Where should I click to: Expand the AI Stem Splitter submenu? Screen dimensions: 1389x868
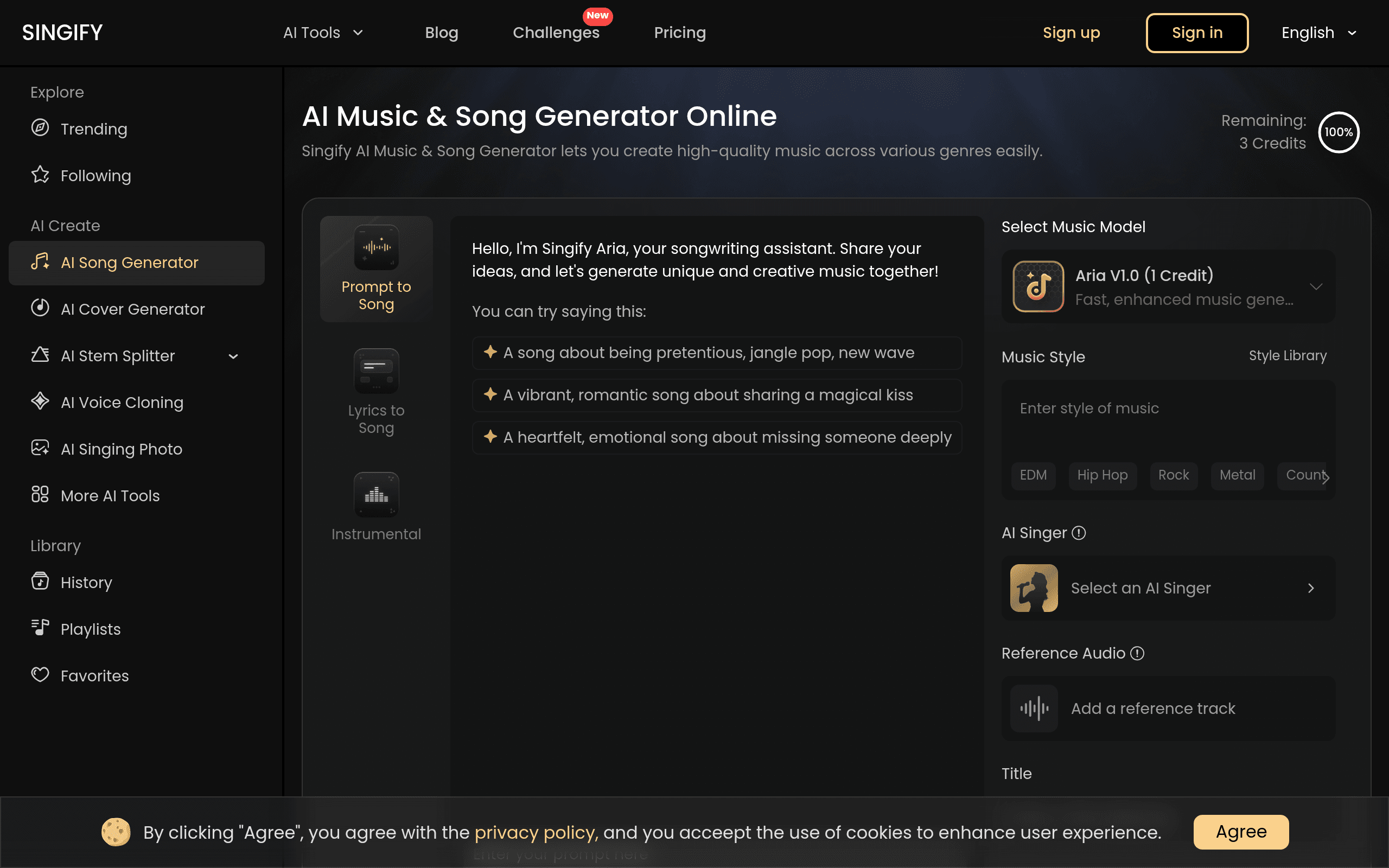(233, 356)
